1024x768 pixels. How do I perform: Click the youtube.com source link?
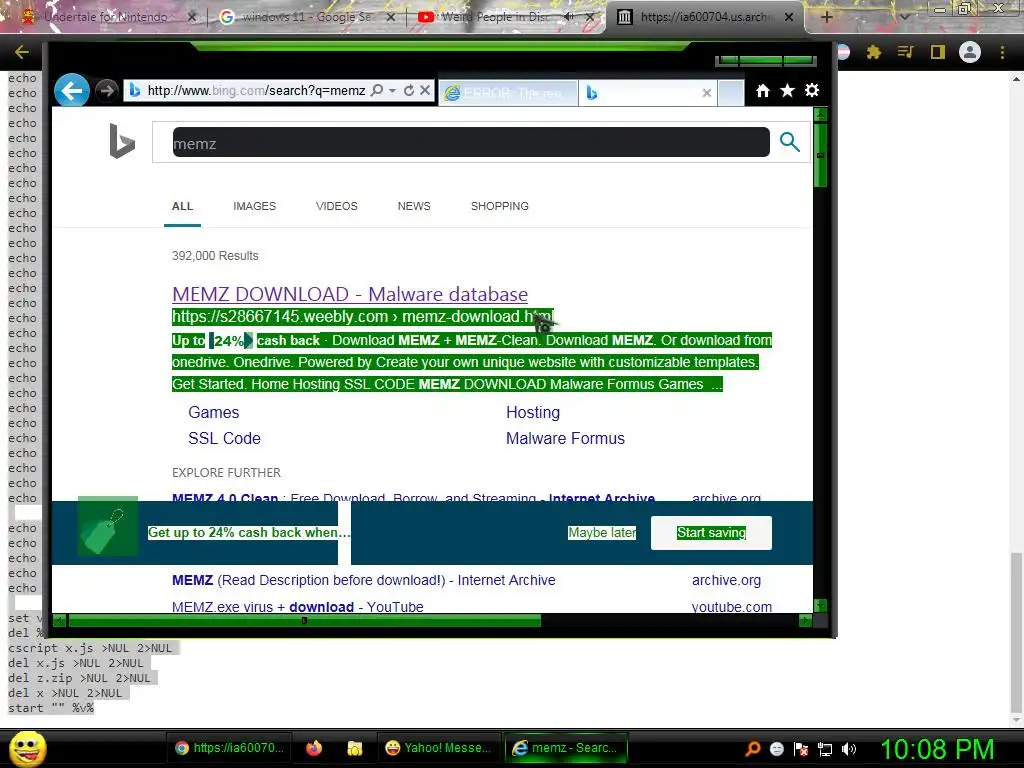click(732, 607)
